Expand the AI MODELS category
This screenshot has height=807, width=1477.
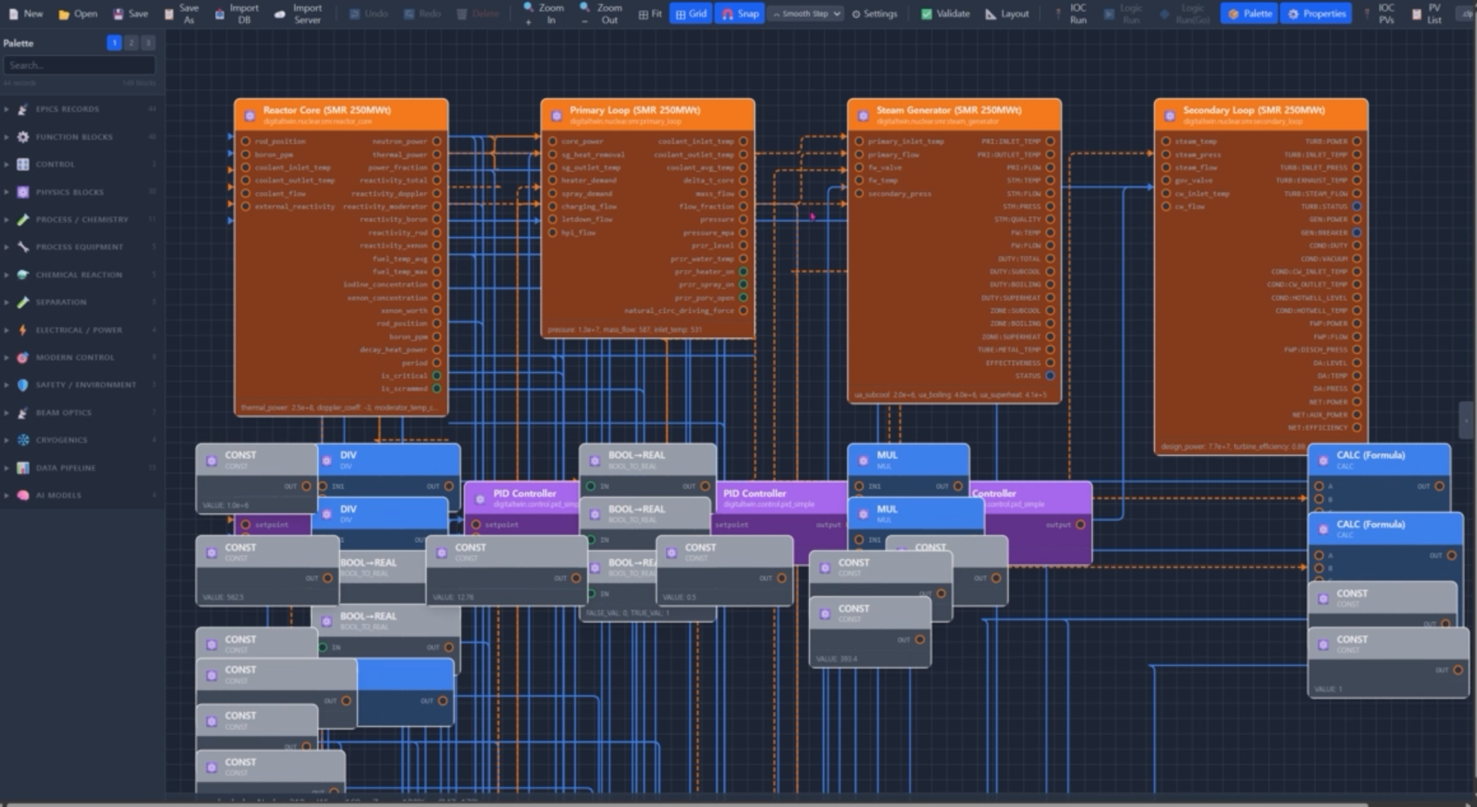(x=80, y=495)
